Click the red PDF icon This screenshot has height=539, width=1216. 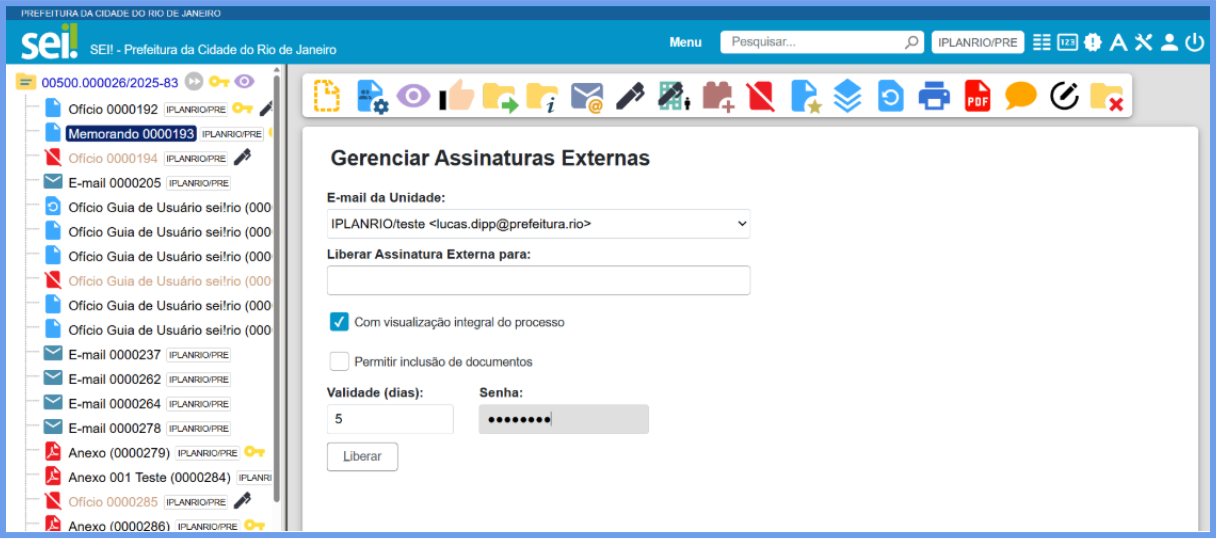click(977, 96)
